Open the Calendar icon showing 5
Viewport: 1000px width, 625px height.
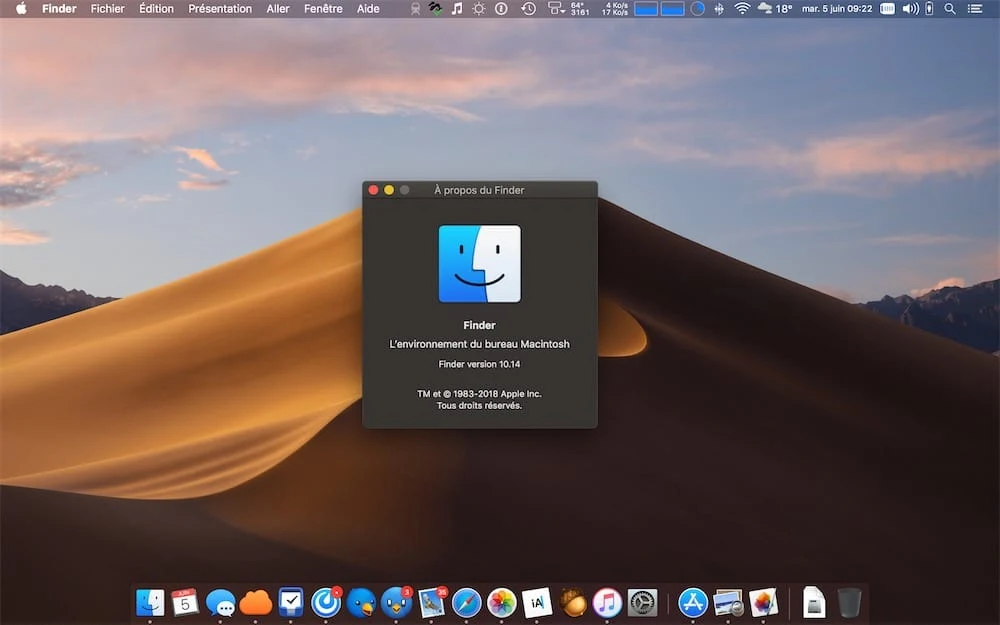(x=185, y=602)
